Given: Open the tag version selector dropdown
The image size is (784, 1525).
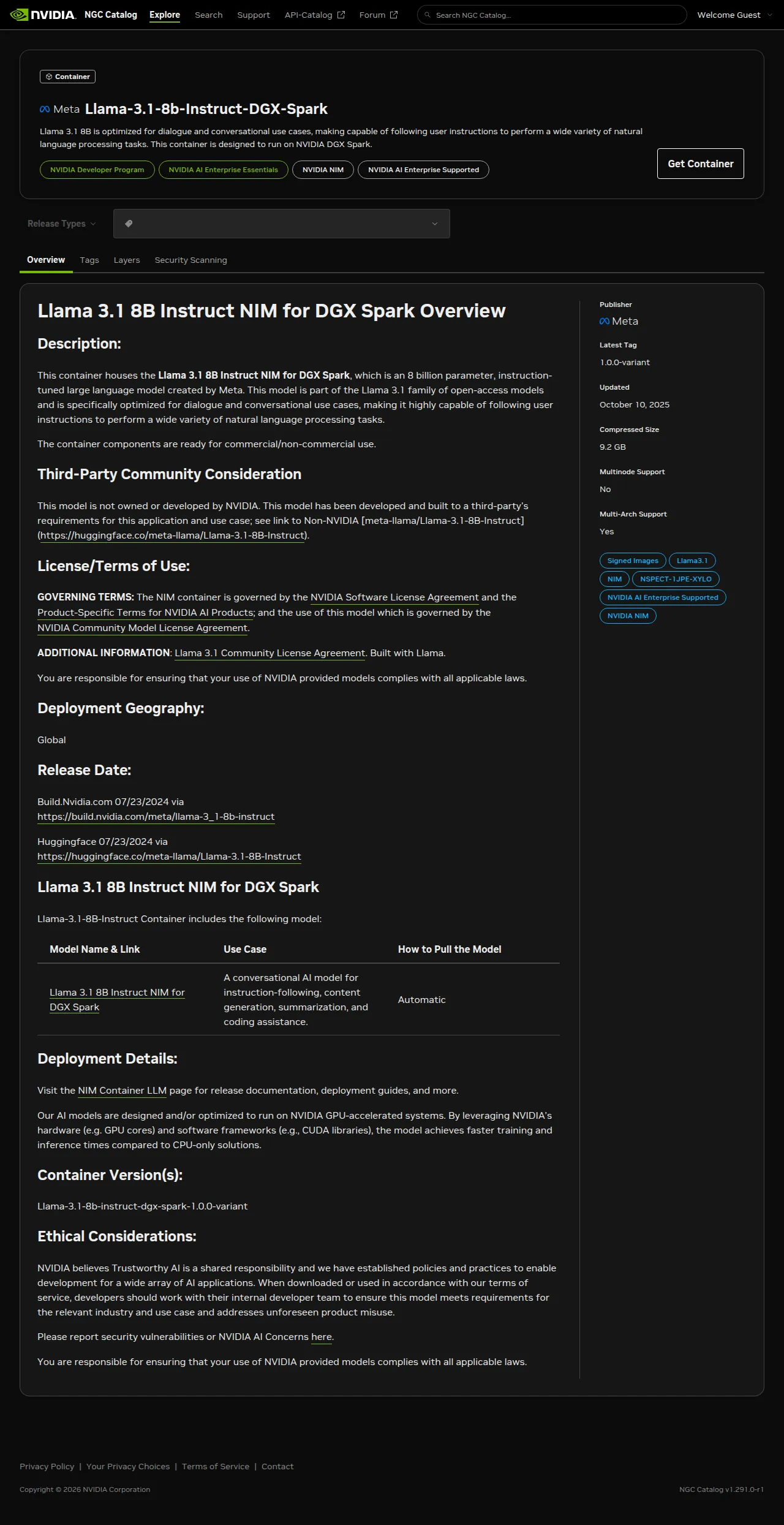Looking at the screenshot, I should coord(281,224).
